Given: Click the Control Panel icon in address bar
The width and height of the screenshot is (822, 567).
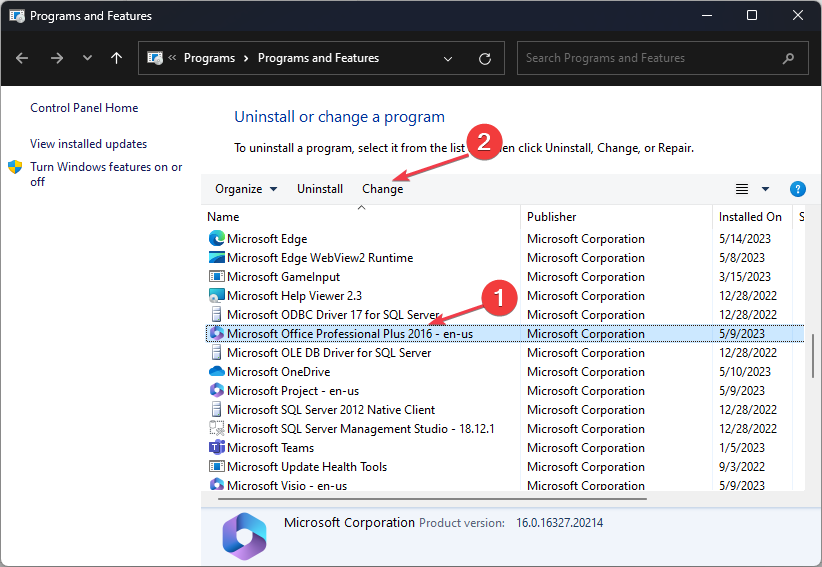Looking at the screenshot, I should pos(155,58).
